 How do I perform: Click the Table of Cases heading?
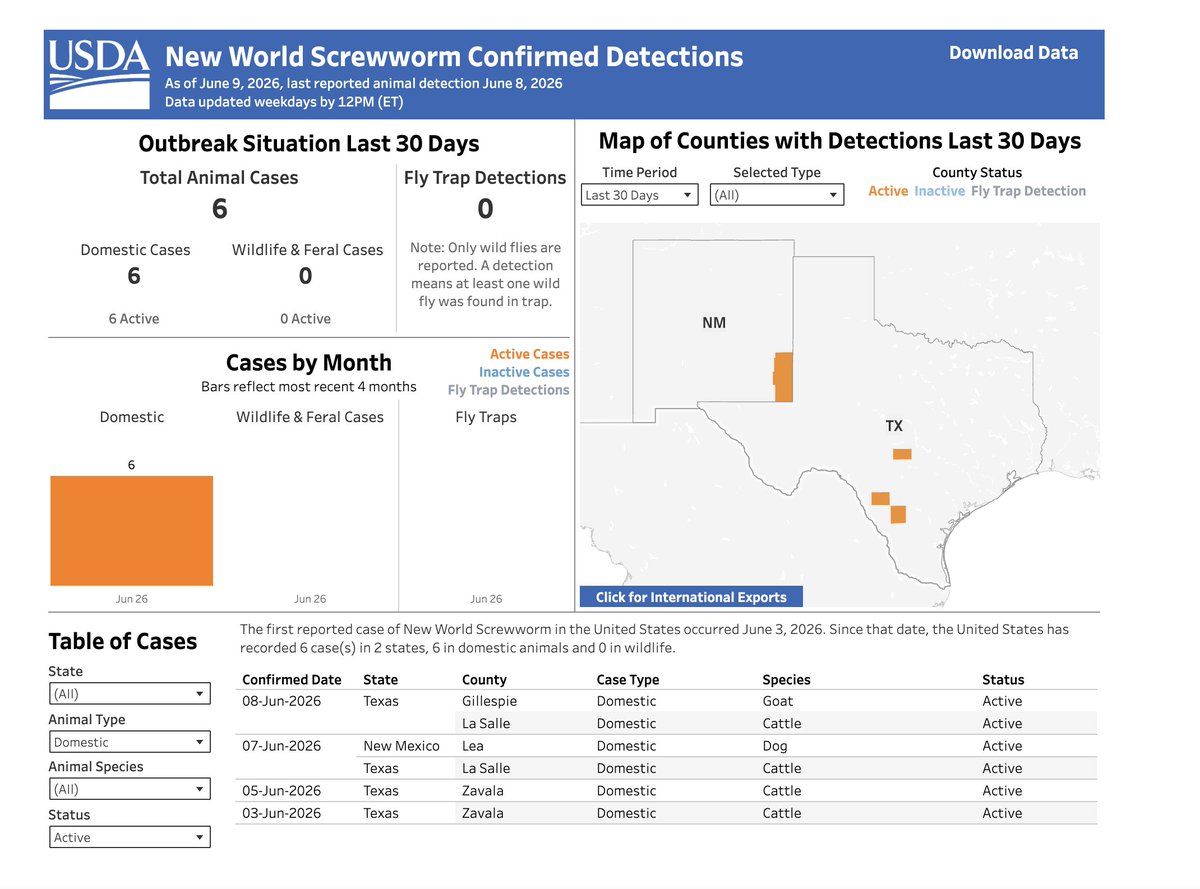point(123,642)
